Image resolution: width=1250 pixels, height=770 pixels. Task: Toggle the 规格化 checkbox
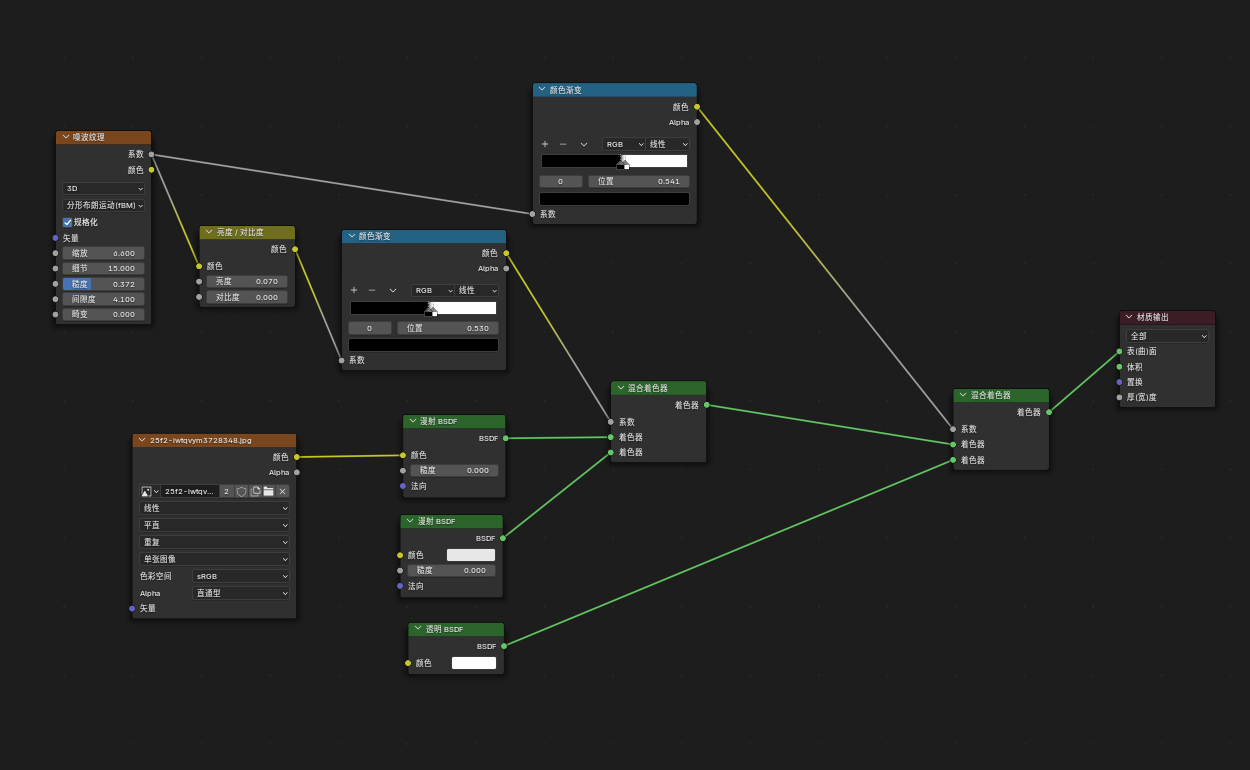click(x=68, y=222)
